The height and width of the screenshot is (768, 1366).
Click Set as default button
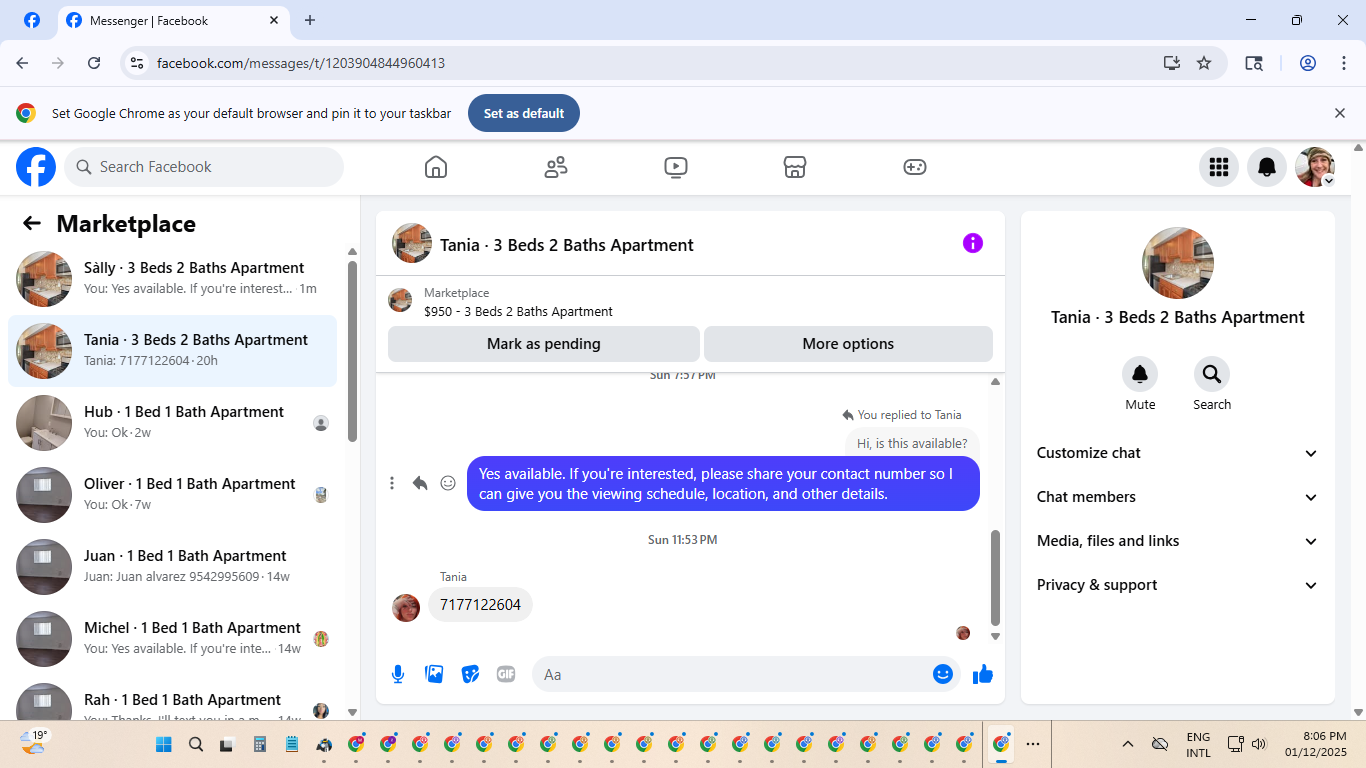[x=524, y=113]
